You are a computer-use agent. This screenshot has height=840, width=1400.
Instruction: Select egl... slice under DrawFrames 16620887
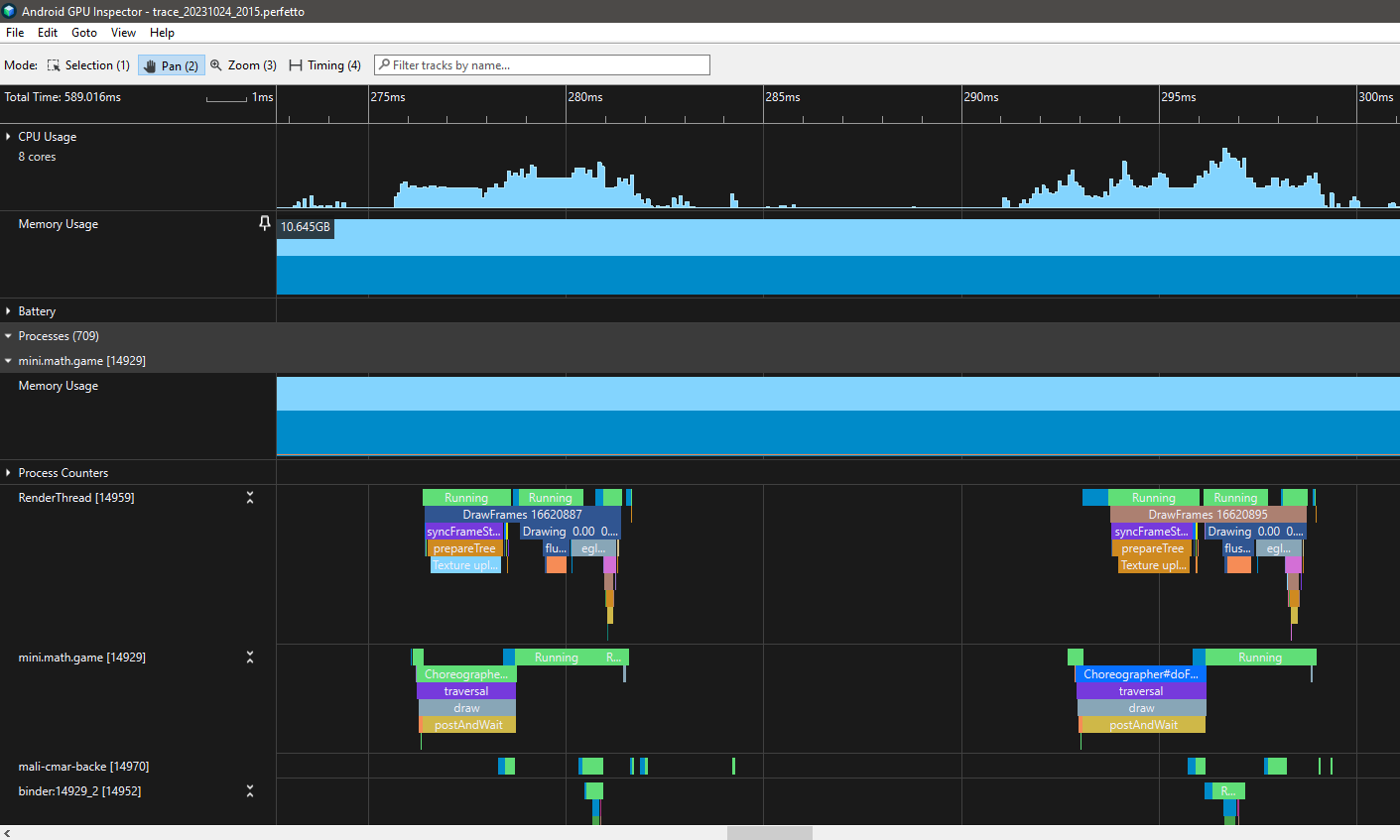[x=593, y=548]
